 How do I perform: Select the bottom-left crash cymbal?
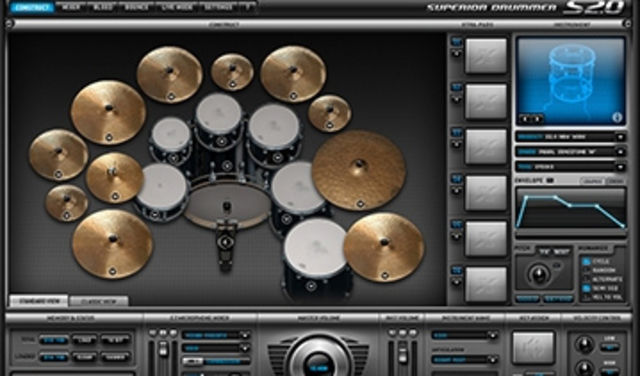tap(112, 244)
